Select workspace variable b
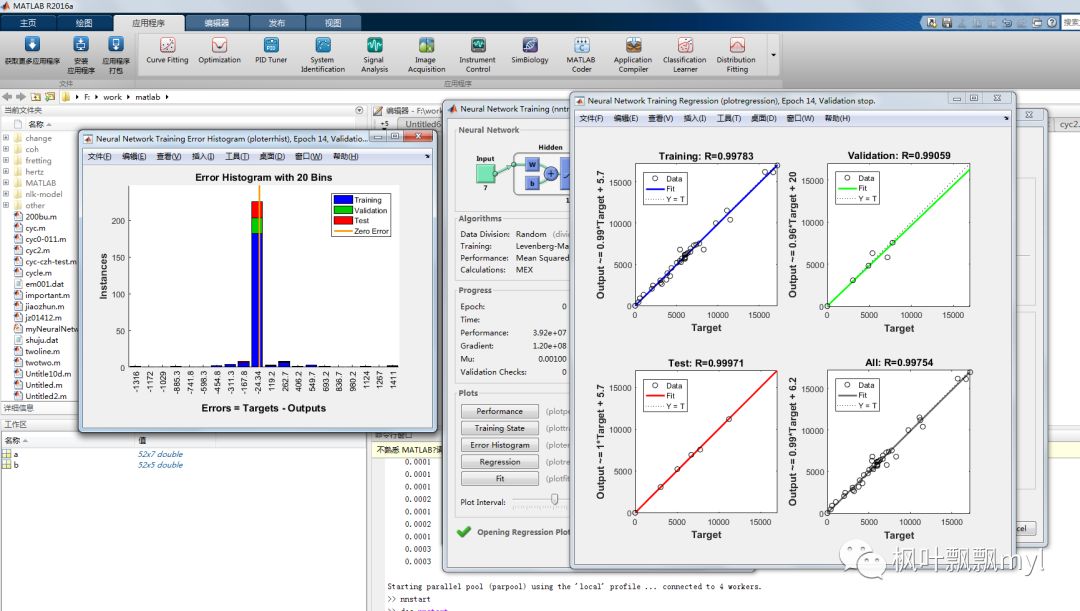Image resolution: width=1080 pixels, height=611 pixels. click(x=15, y=465)
